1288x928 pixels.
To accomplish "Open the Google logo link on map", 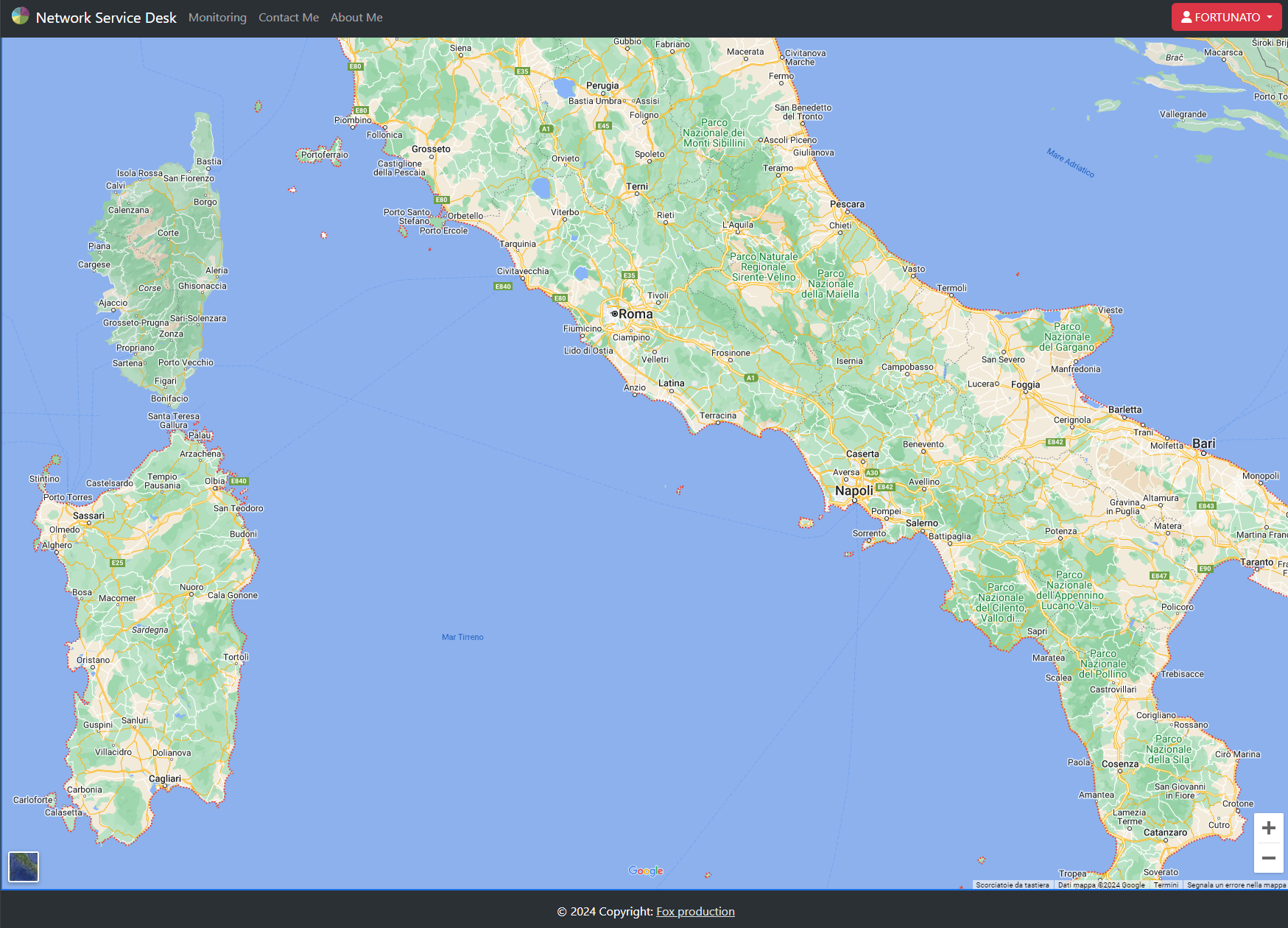I will 646,871.
